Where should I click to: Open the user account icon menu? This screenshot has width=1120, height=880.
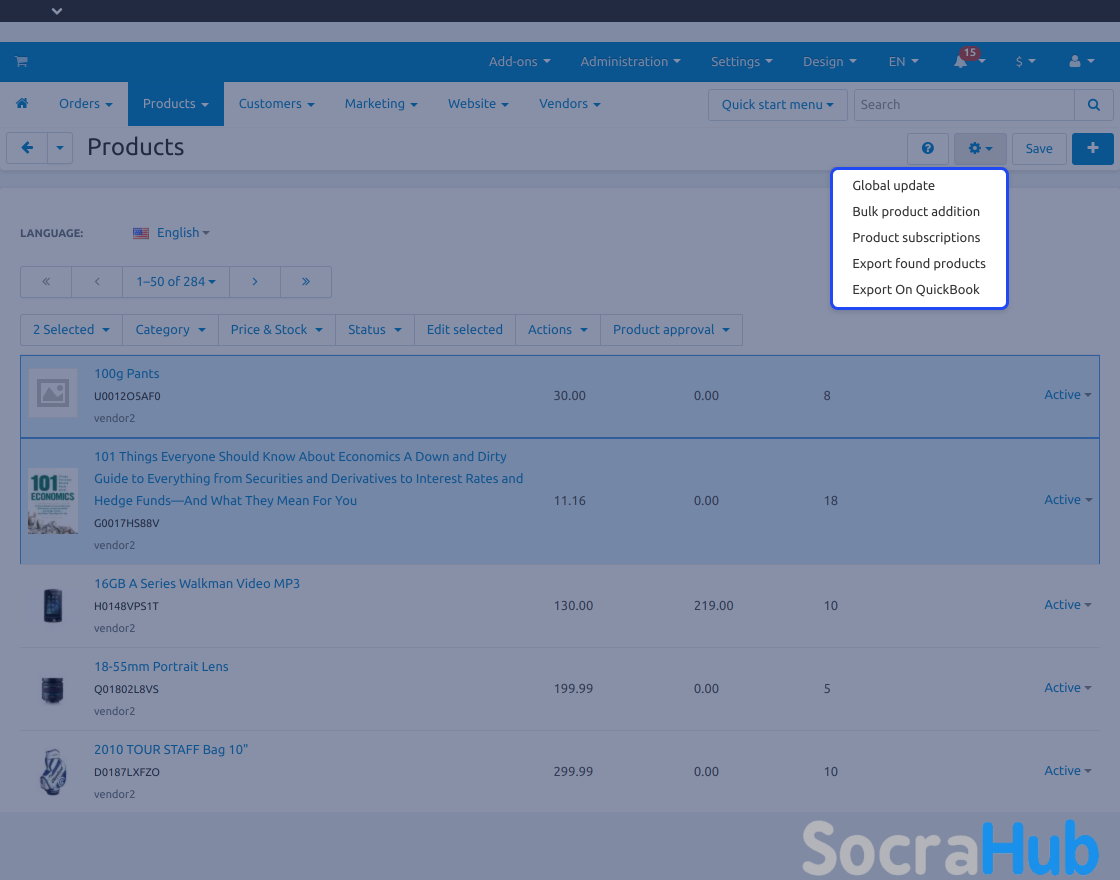click(x=1080, y=62)
